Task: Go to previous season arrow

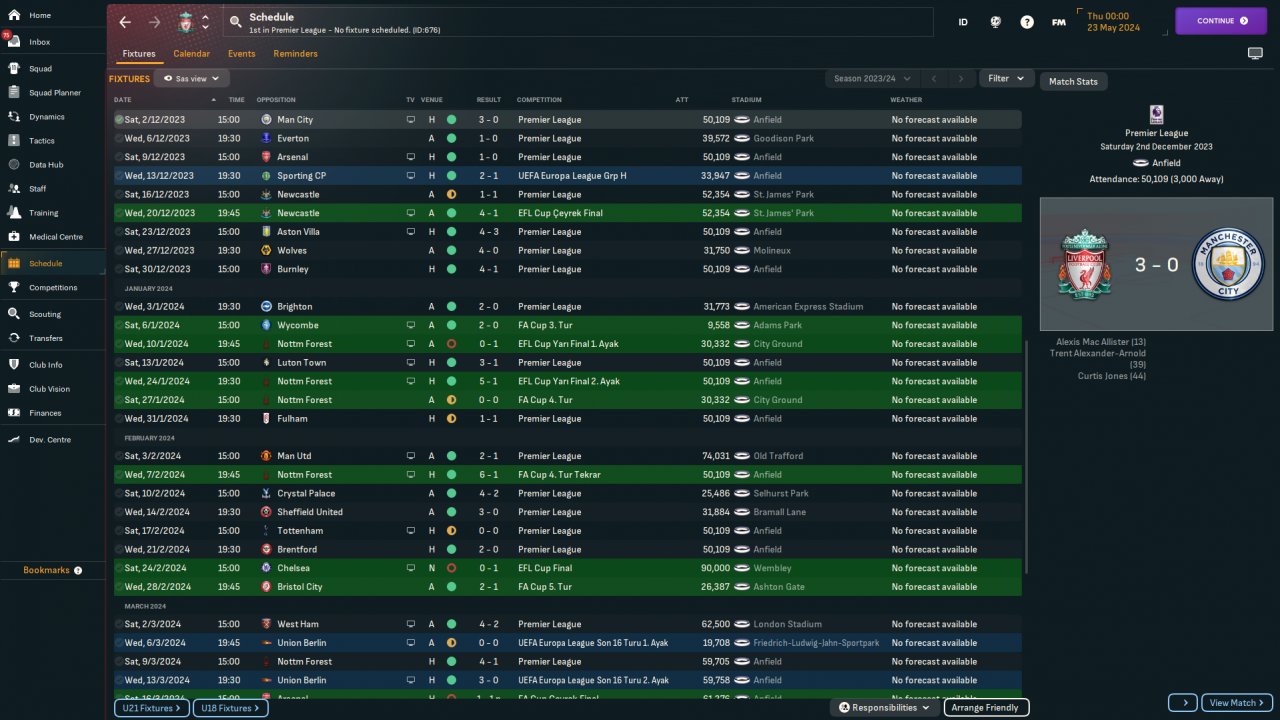Action: pyautogui.click(x=933, y=78)
